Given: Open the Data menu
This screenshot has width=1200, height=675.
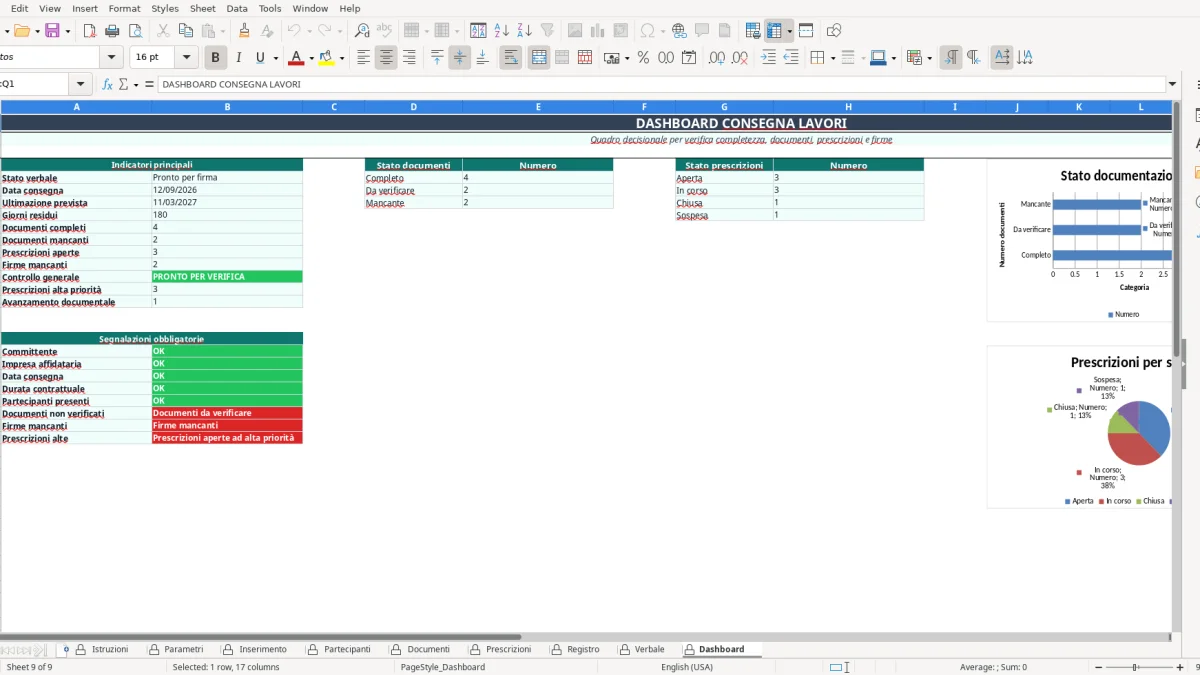Looking at the screenshot, I should [237, 8].
